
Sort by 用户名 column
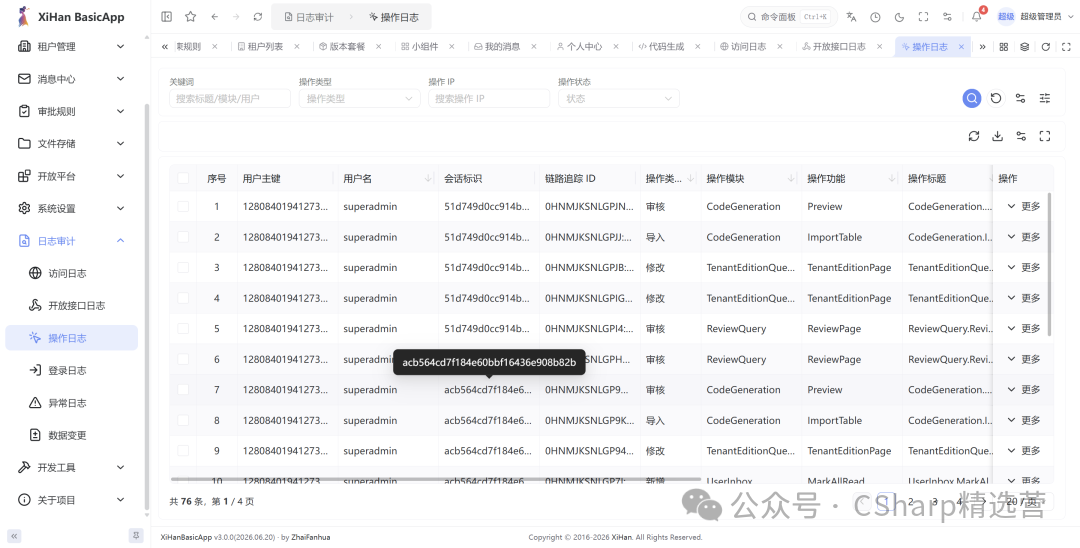coord(428,178)
